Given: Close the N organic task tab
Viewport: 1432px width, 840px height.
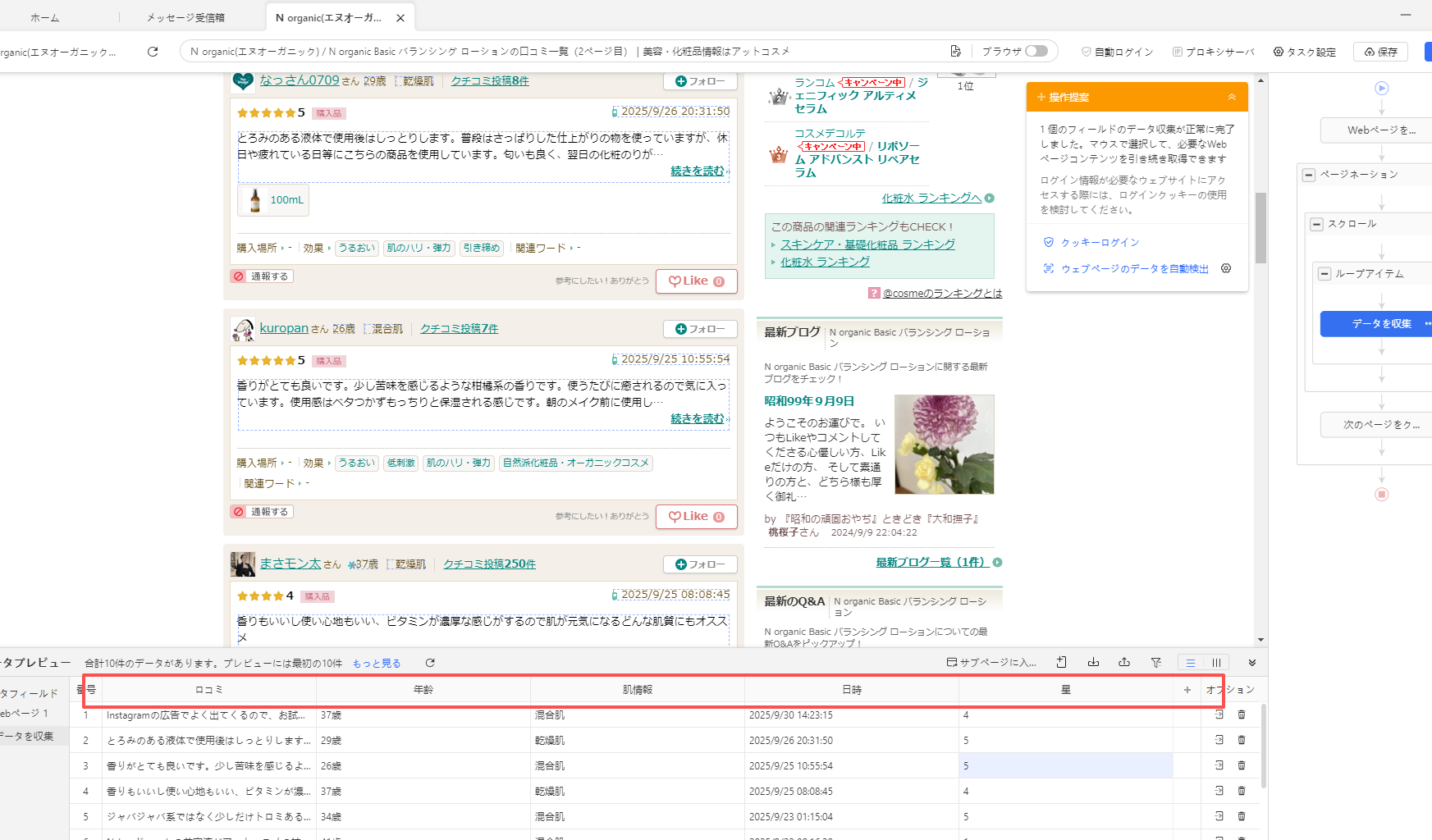Looking at the screenshot, I should 400,17.
